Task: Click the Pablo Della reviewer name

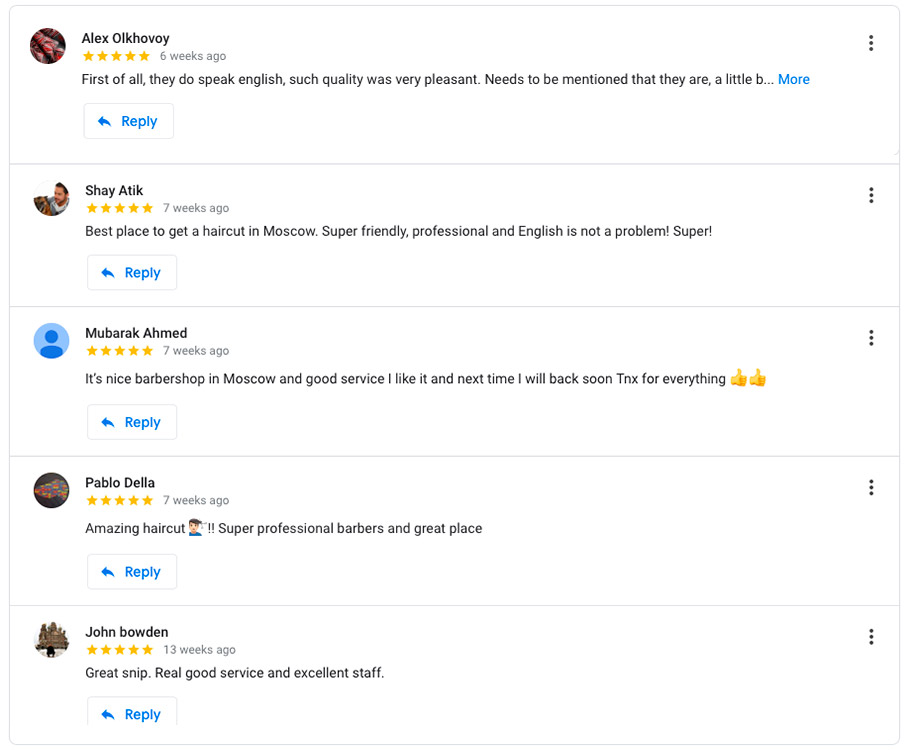Action: click(x=120, y=483)
